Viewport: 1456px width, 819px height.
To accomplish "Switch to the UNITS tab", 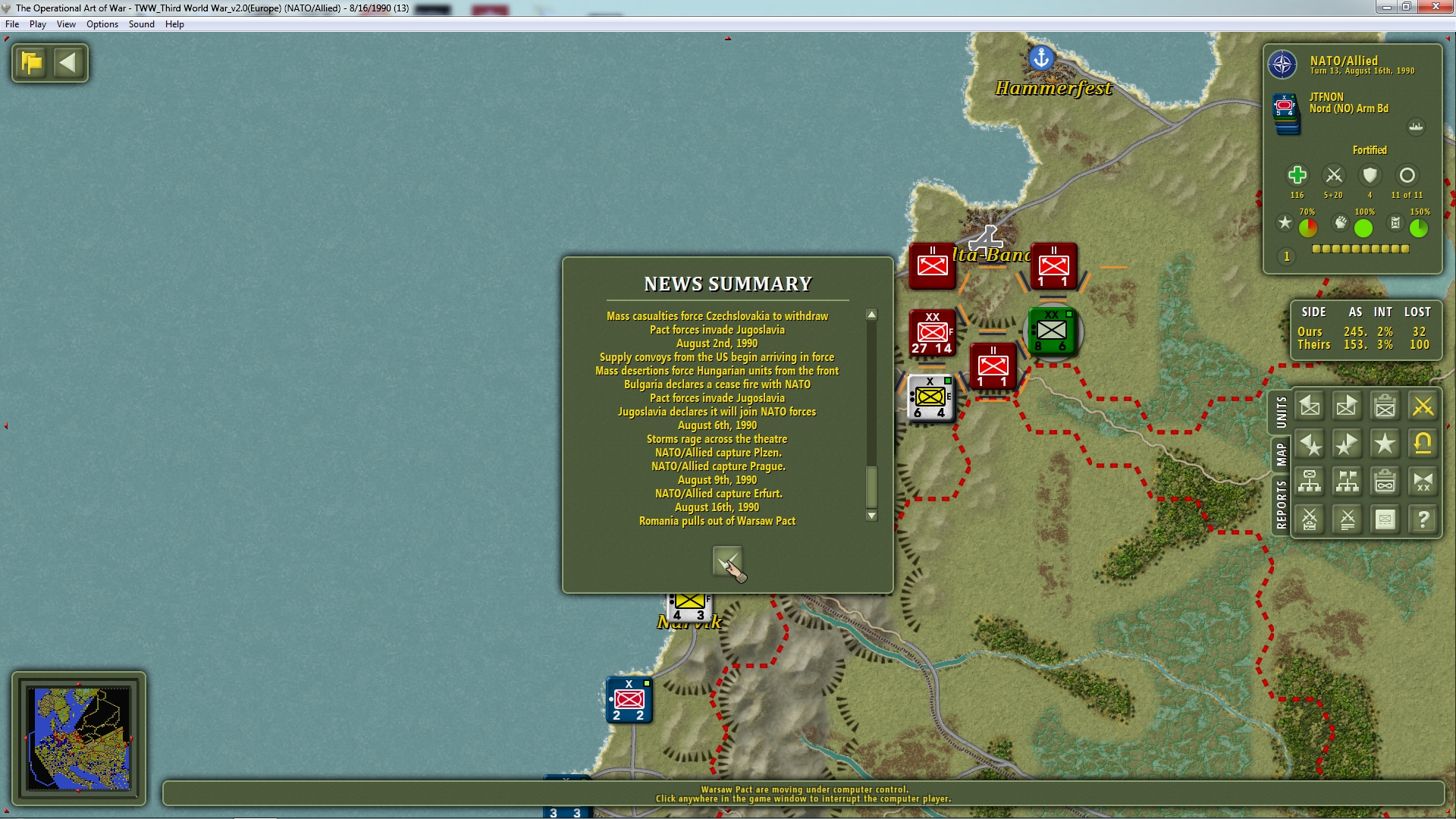I will point(1281,413).
